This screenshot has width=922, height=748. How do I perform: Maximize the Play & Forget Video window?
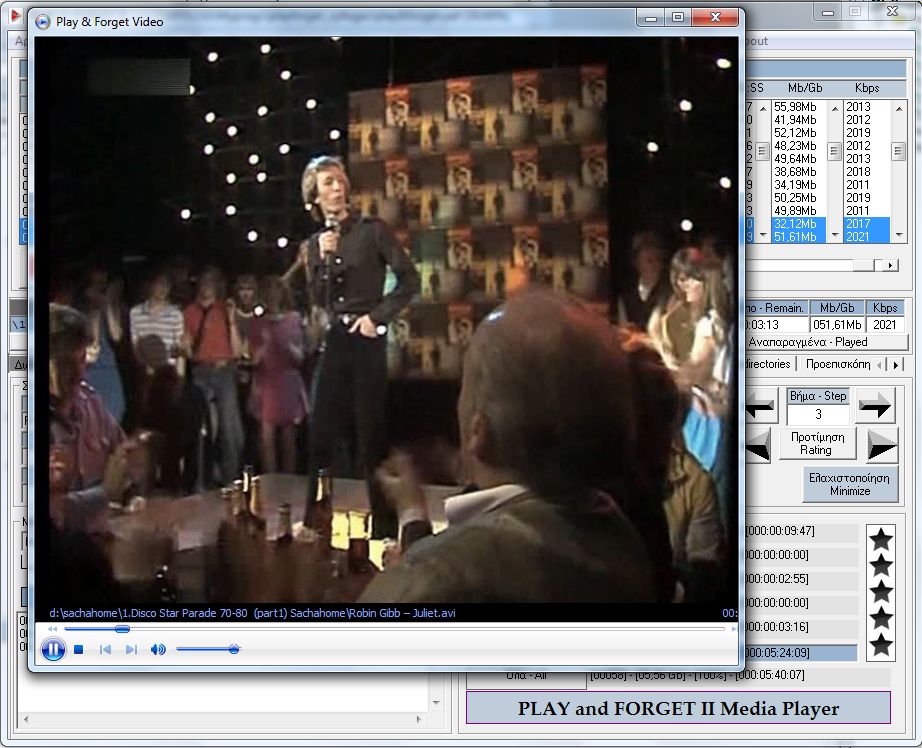point(678,18)
